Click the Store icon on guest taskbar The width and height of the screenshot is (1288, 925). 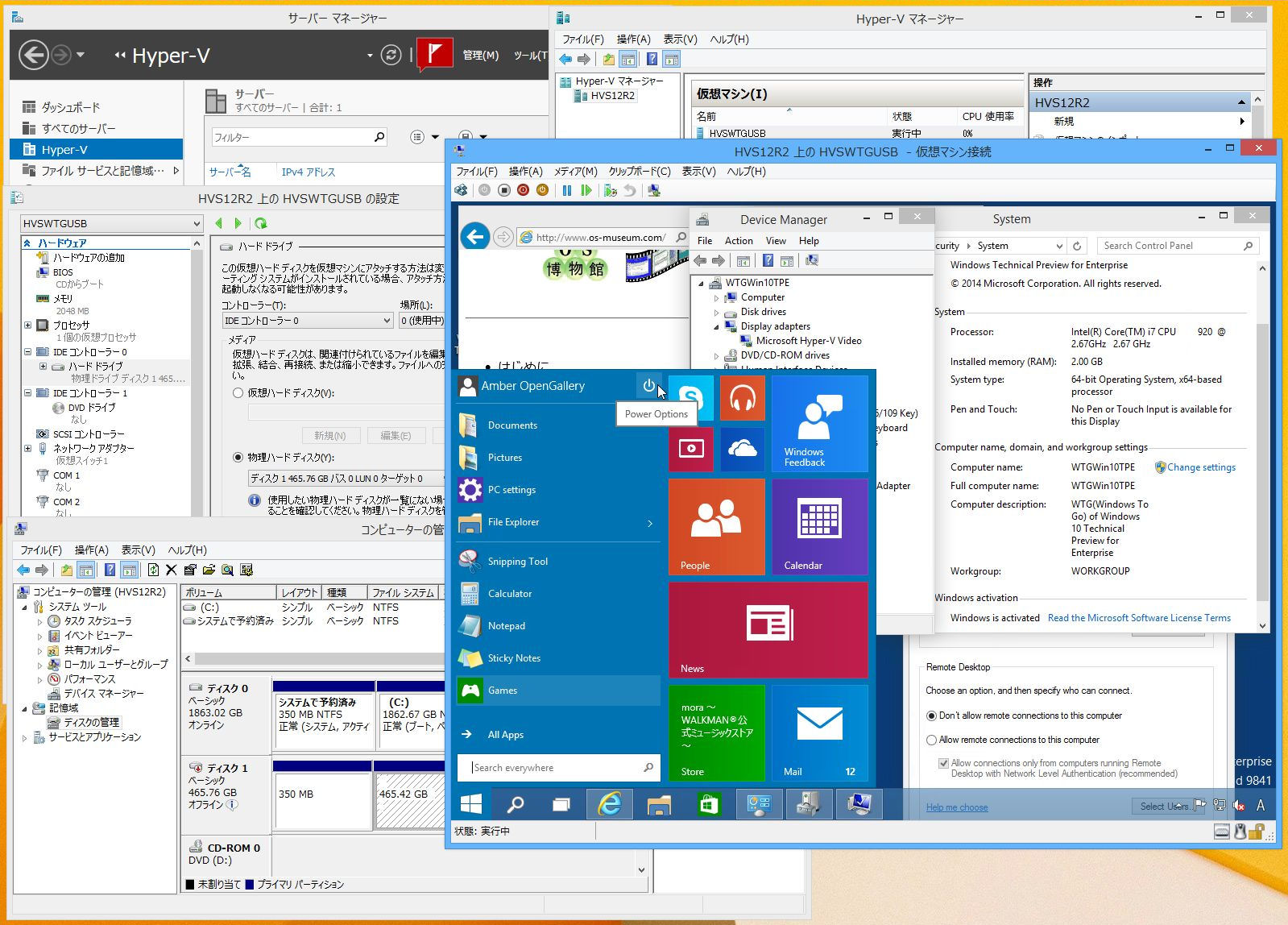coord(709,804)
